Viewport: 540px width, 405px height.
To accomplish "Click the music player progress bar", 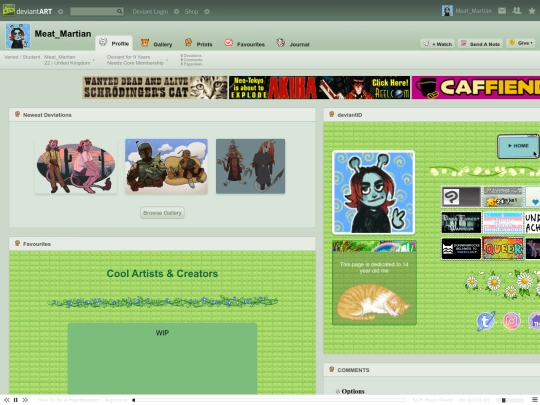I will coord(269,400).
